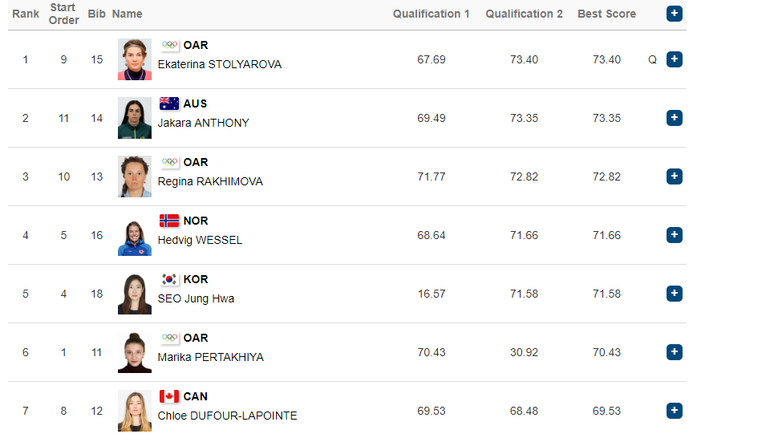770x434 pixels.
Task: Click the South Korean flag icon
Action: point(169,279)
